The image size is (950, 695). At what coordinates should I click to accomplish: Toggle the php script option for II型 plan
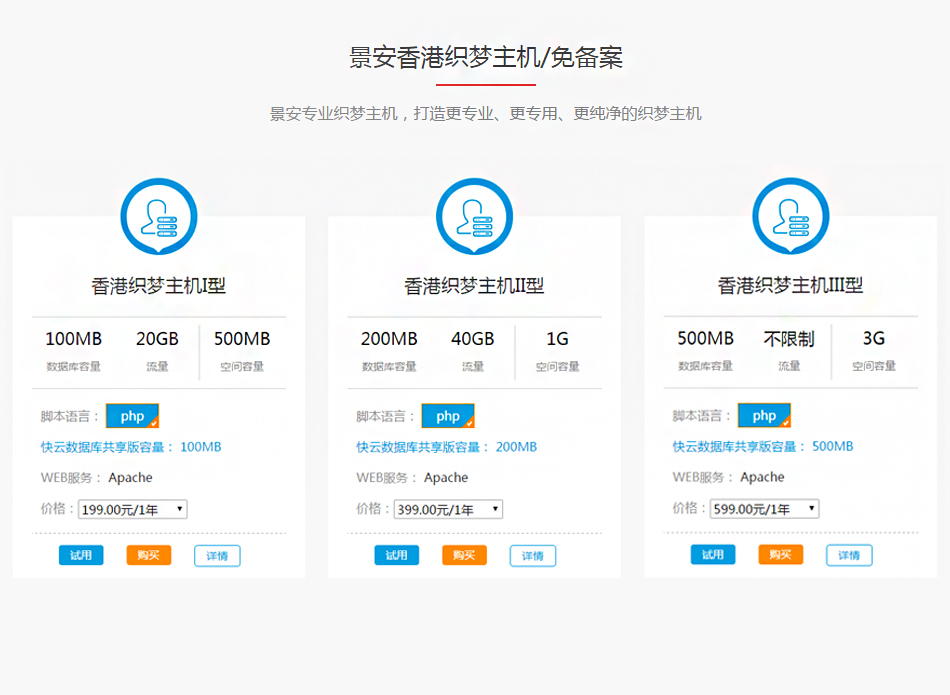[x=448, y=416]
